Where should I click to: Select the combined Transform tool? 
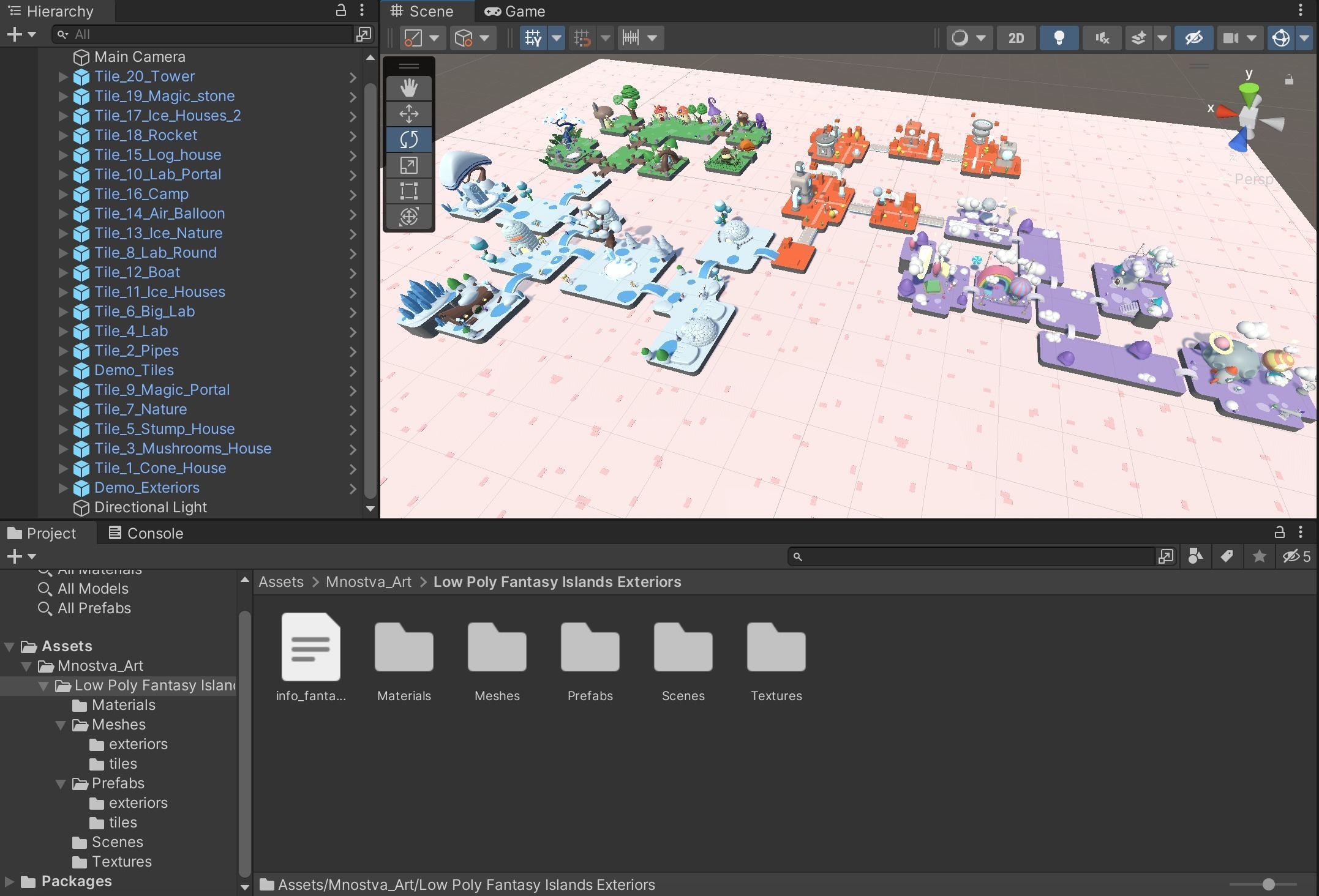(408, 217)
